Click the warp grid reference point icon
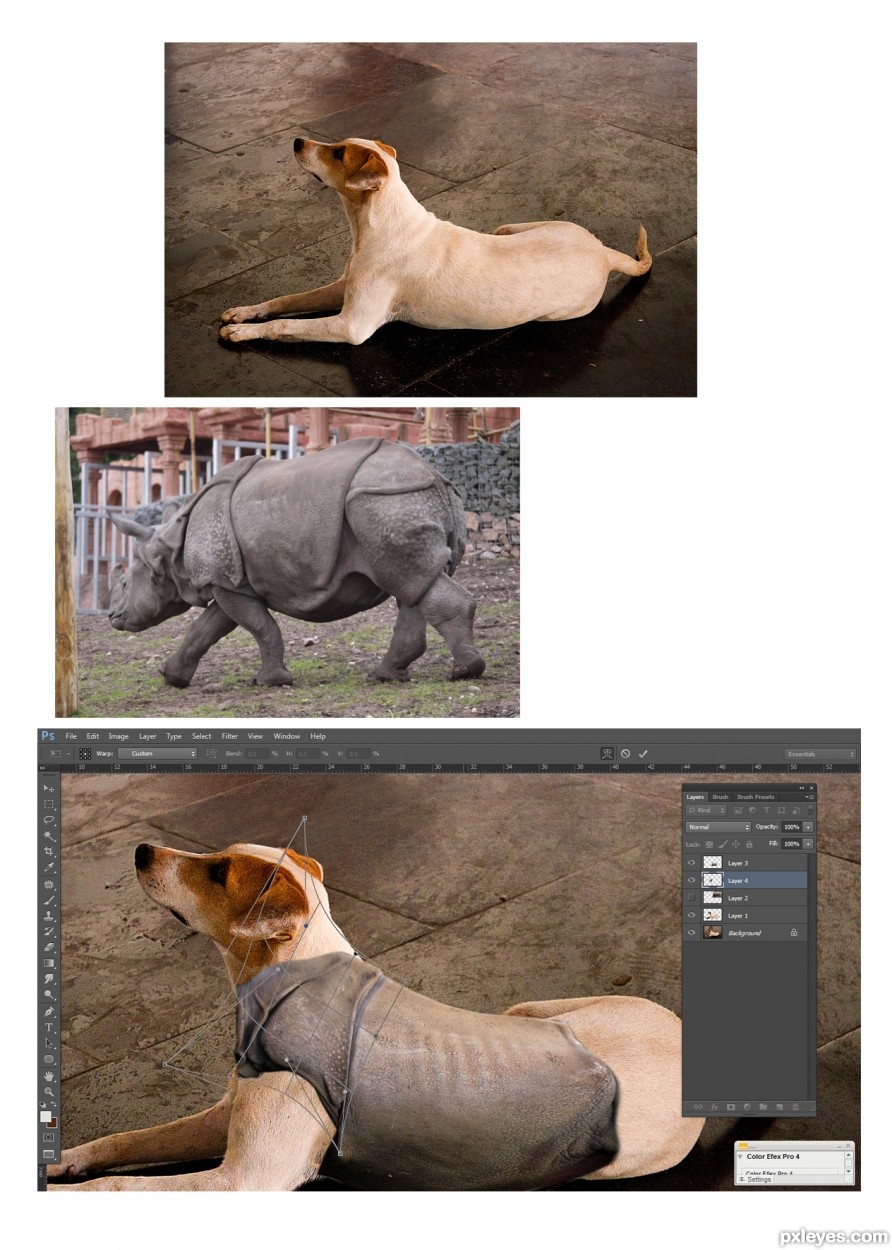The image size is (892, 1250). pyautogui.click(x=86, y=753)
